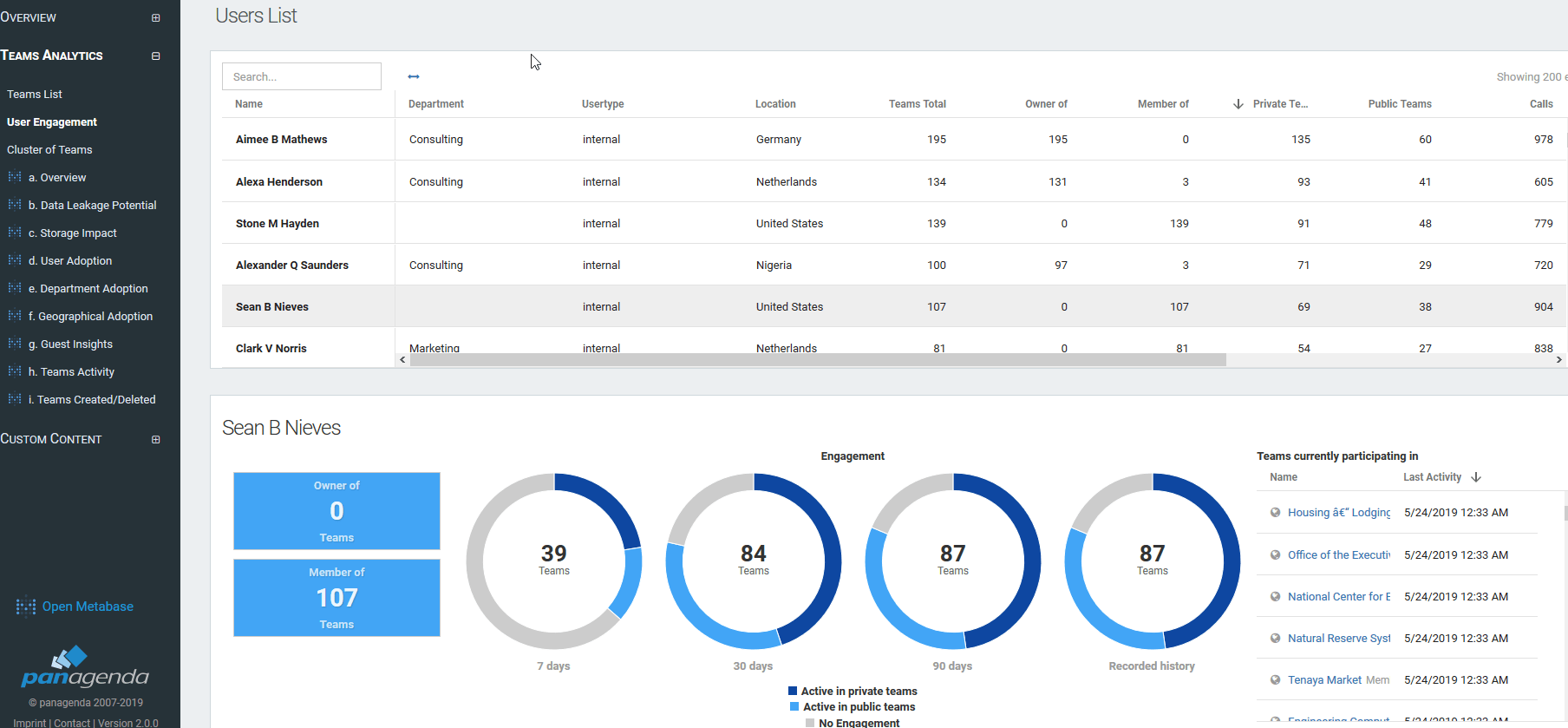Click the Open Metabase dotted icon
This screenshot has height=728, width=1568.
(26, 607)
